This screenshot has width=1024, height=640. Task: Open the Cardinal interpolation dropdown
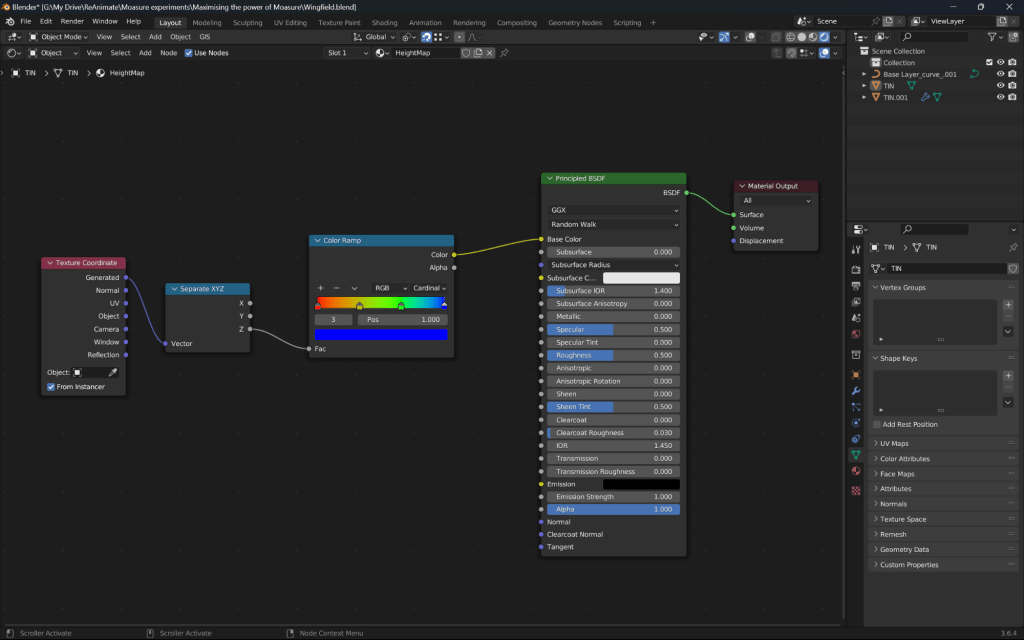429,288
